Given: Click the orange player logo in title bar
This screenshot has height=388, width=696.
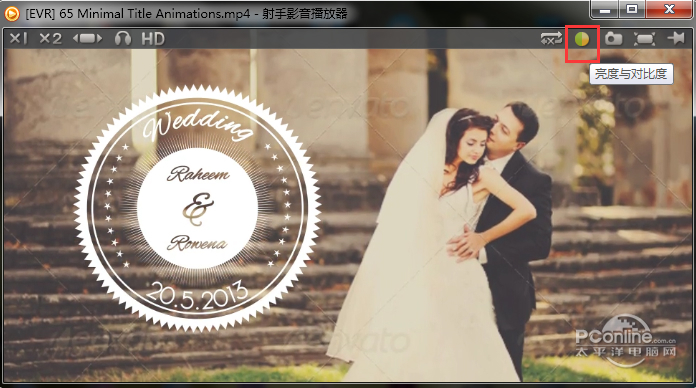Looking at the screenshot, I should [x=12, y=14].
